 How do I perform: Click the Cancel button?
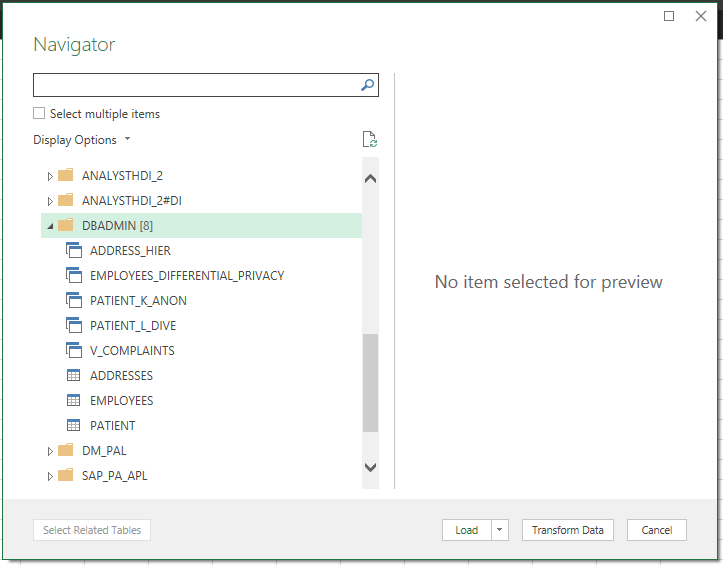[x=657, y=530]
